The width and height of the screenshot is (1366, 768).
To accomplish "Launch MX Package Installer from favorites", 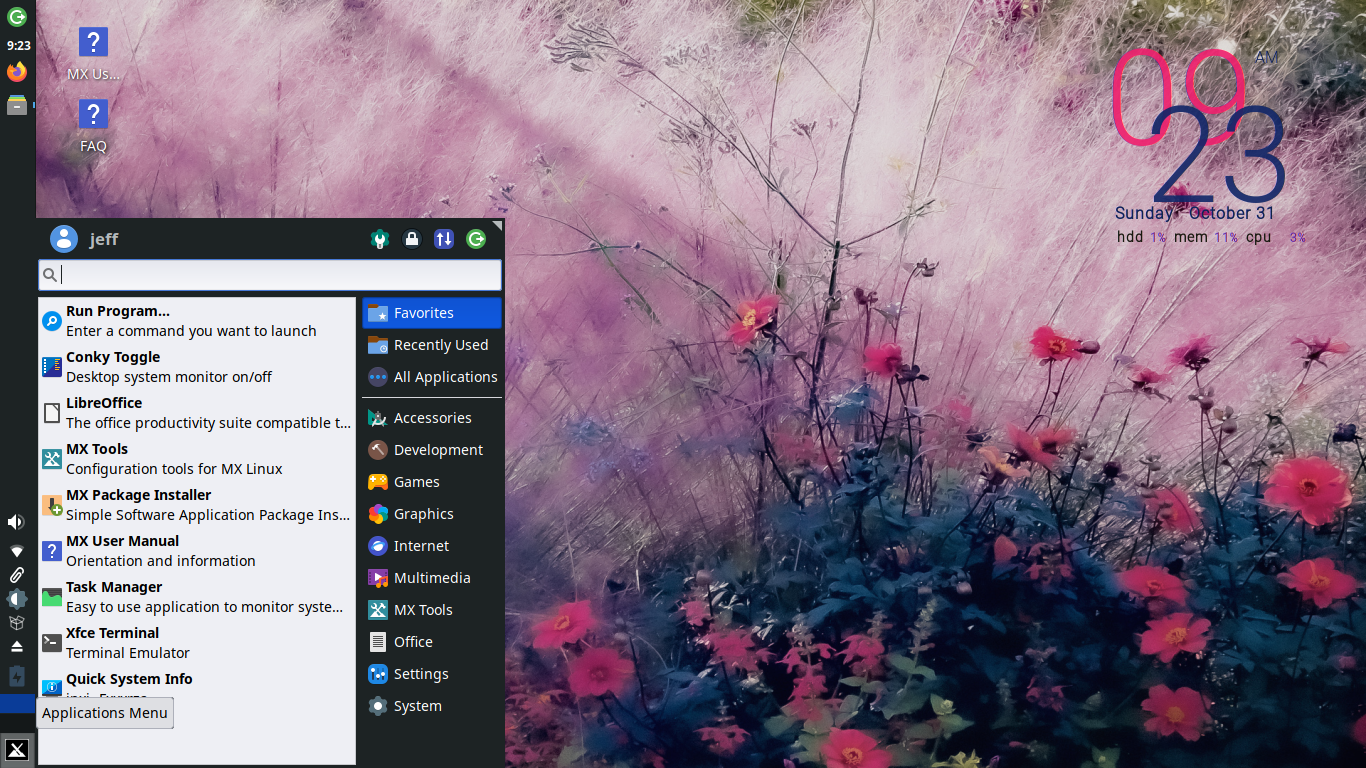I will (197, 505).
